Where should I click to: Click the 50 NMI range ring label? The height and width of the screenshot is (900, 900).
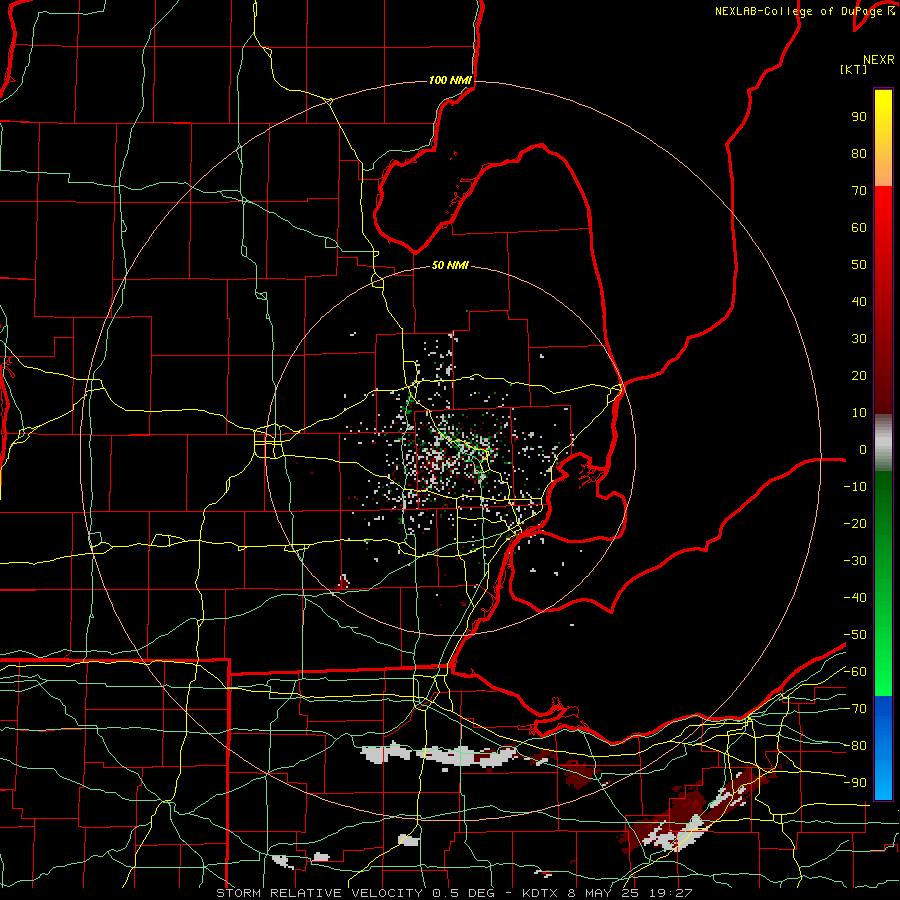tap(450, 265)
